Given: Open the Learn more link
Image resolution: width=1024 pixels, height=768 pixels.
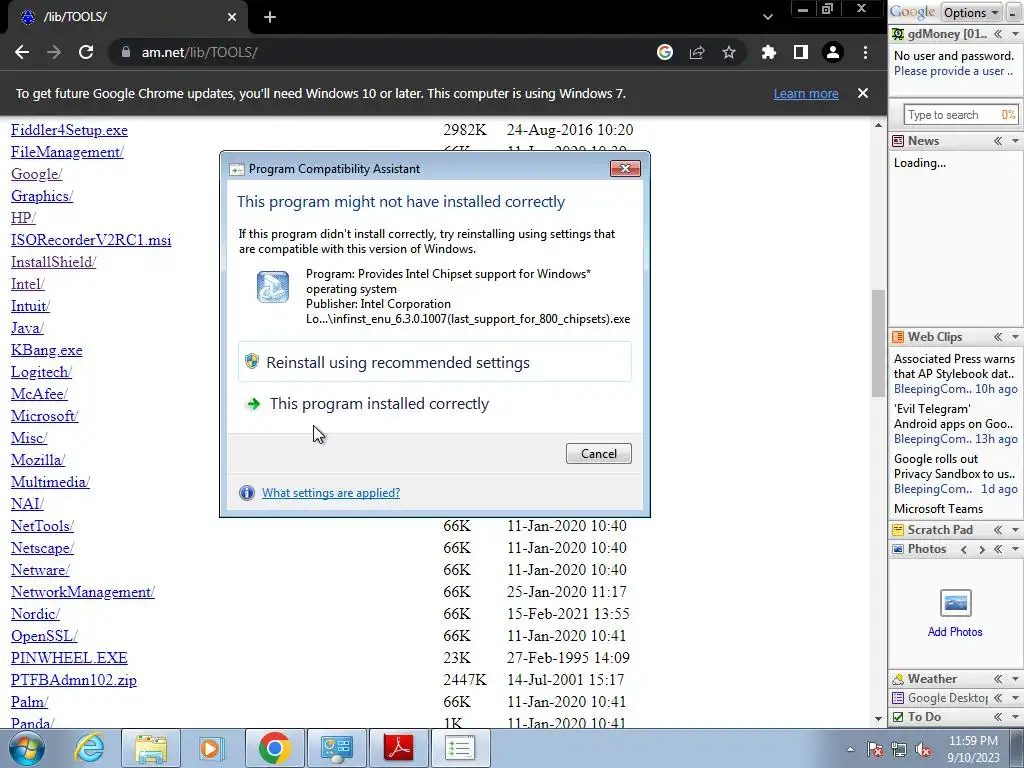Looking at the screenshot, I should pyautogui.click(x=806, y=93).
